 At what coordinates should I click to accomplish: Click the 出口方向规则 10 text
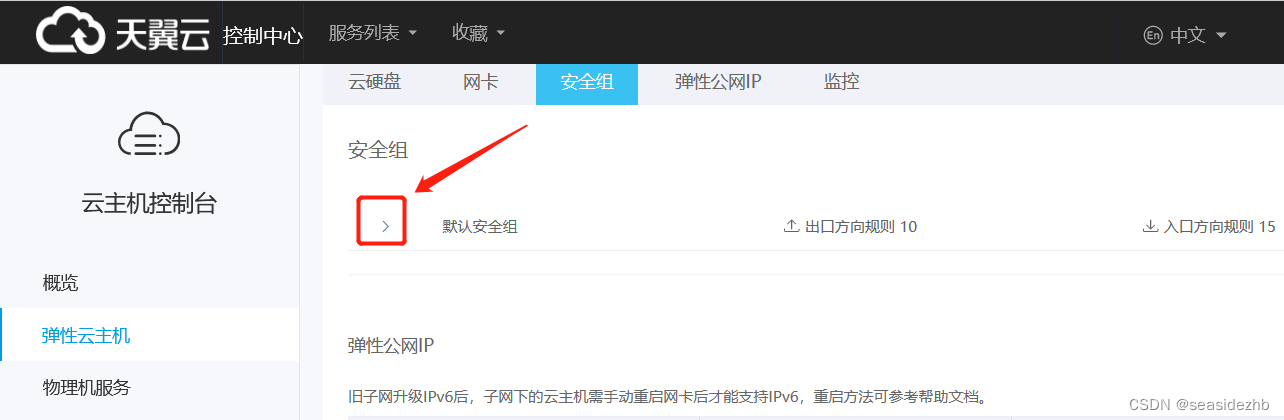tap(861, 227)
